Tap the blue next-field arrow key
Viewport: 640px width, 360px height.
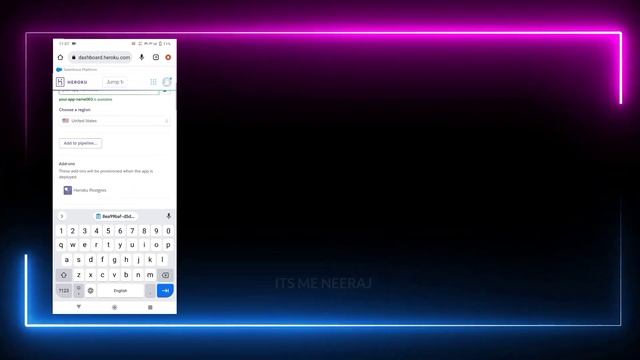[165, 291]
